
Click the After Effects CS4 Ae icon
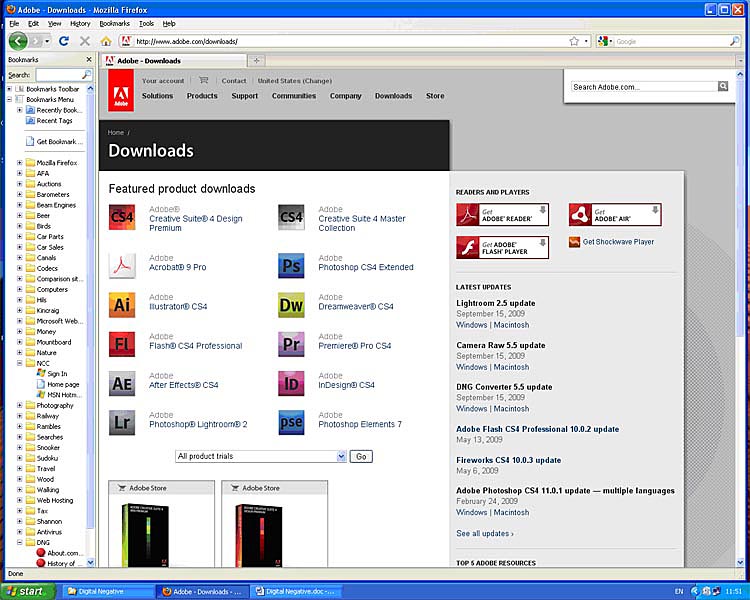coord(121,384)
